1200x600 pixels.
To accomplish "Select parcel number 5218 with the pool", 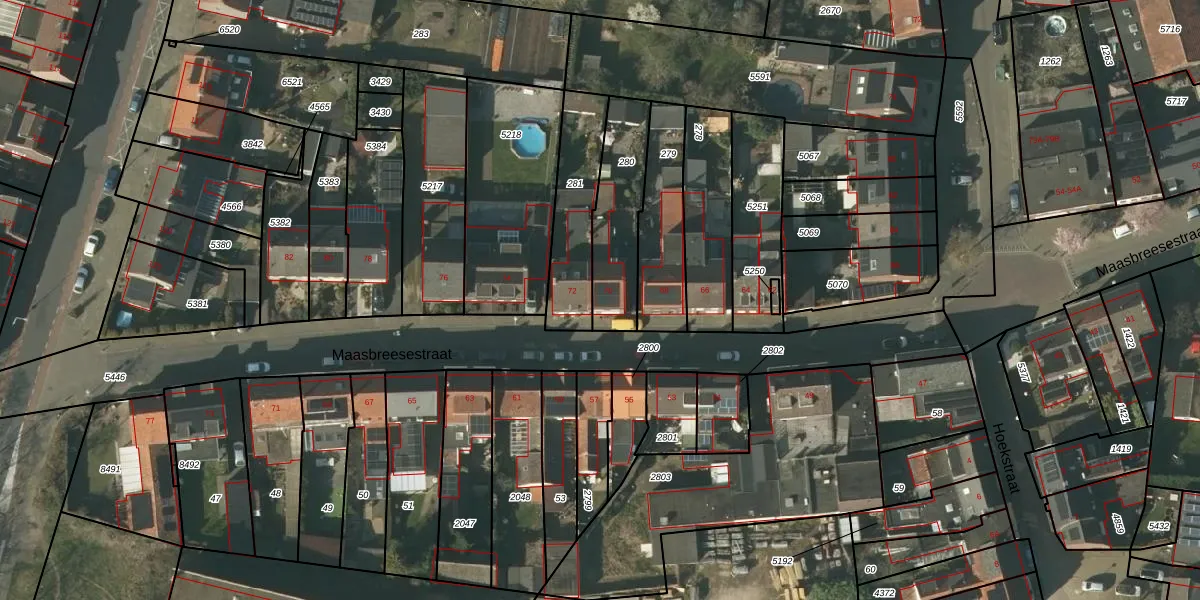I will 510,134.
